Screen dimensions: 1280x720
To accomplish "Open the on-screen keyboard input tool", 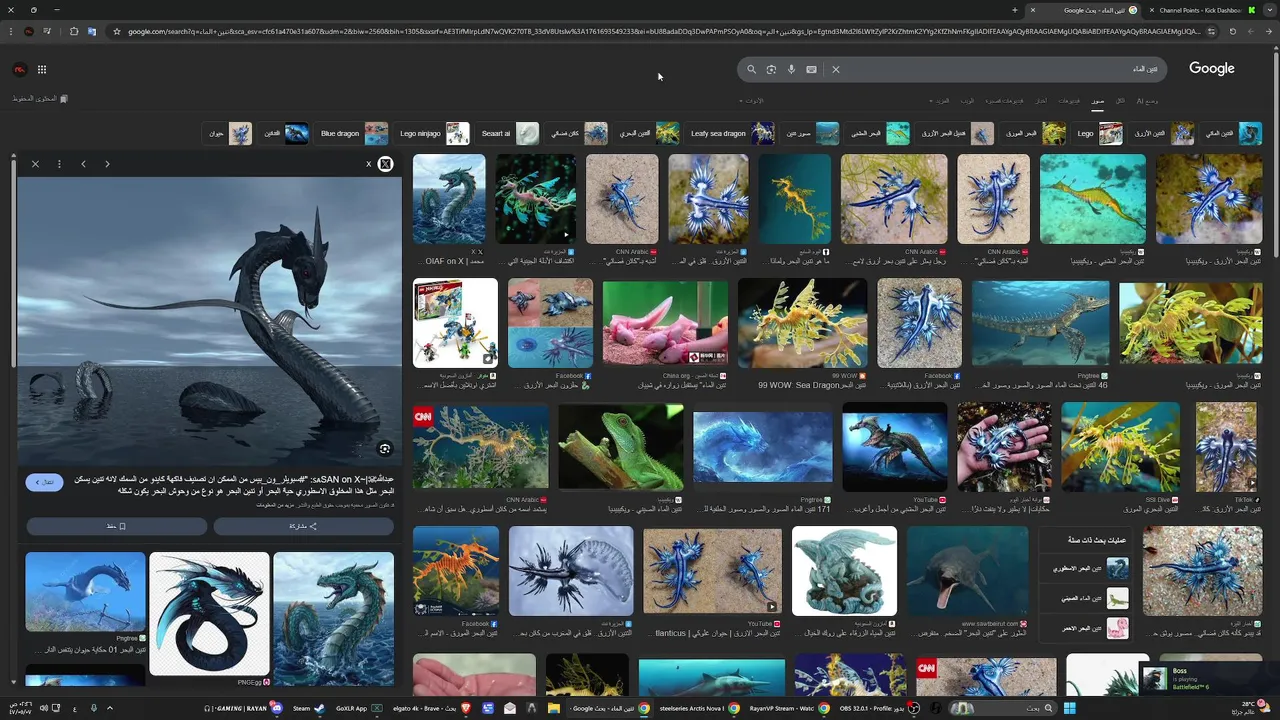I will pos(811,69).
